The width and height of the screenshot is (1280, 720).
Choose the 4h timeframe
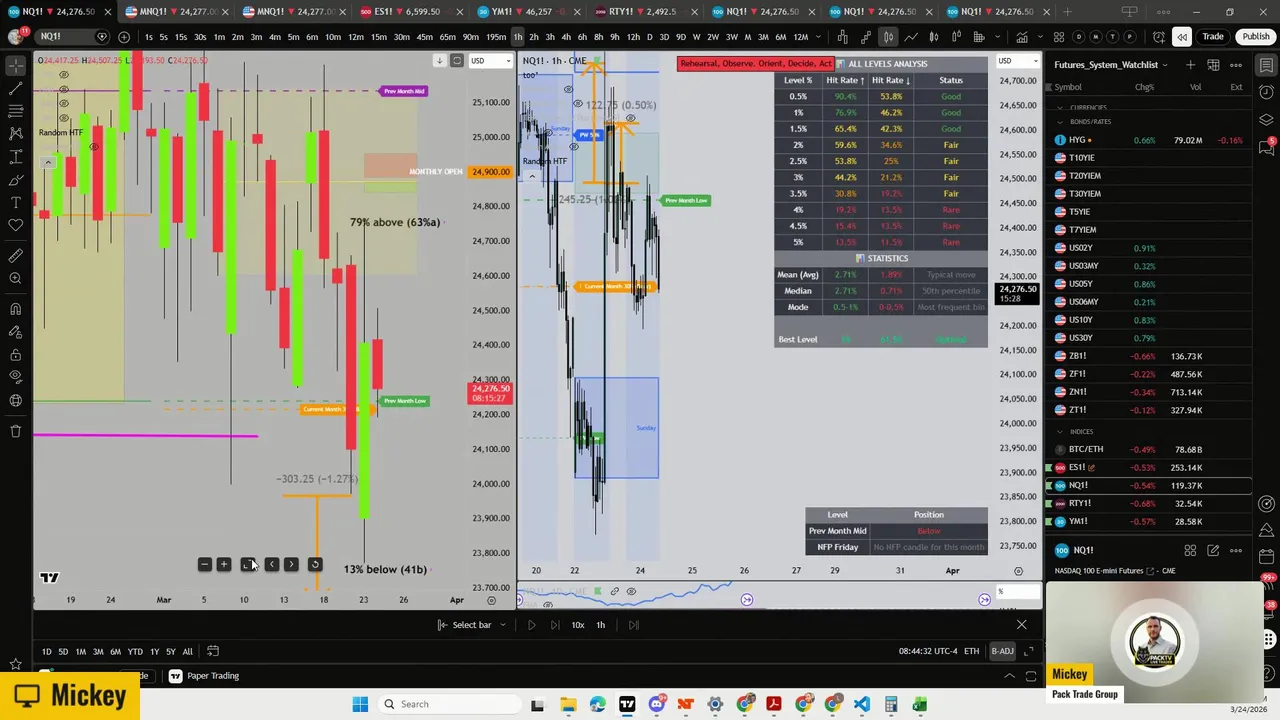point(566,37)
